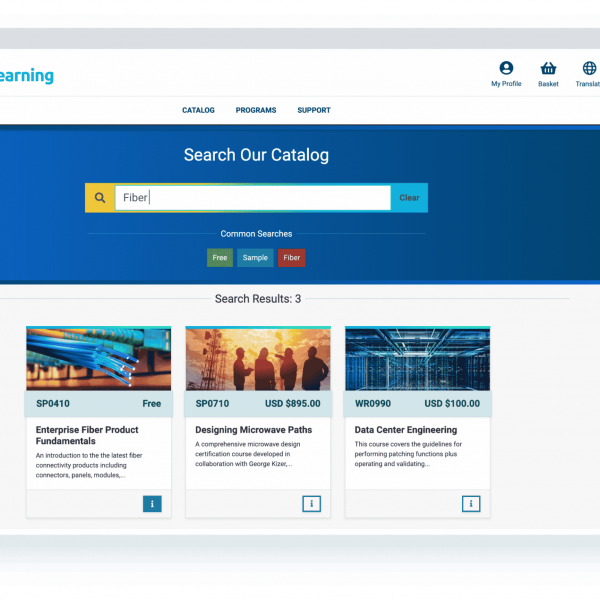This screenshot has width=600, height=600.
Task: Select the Sample common search tag
Action: point(255,258)
